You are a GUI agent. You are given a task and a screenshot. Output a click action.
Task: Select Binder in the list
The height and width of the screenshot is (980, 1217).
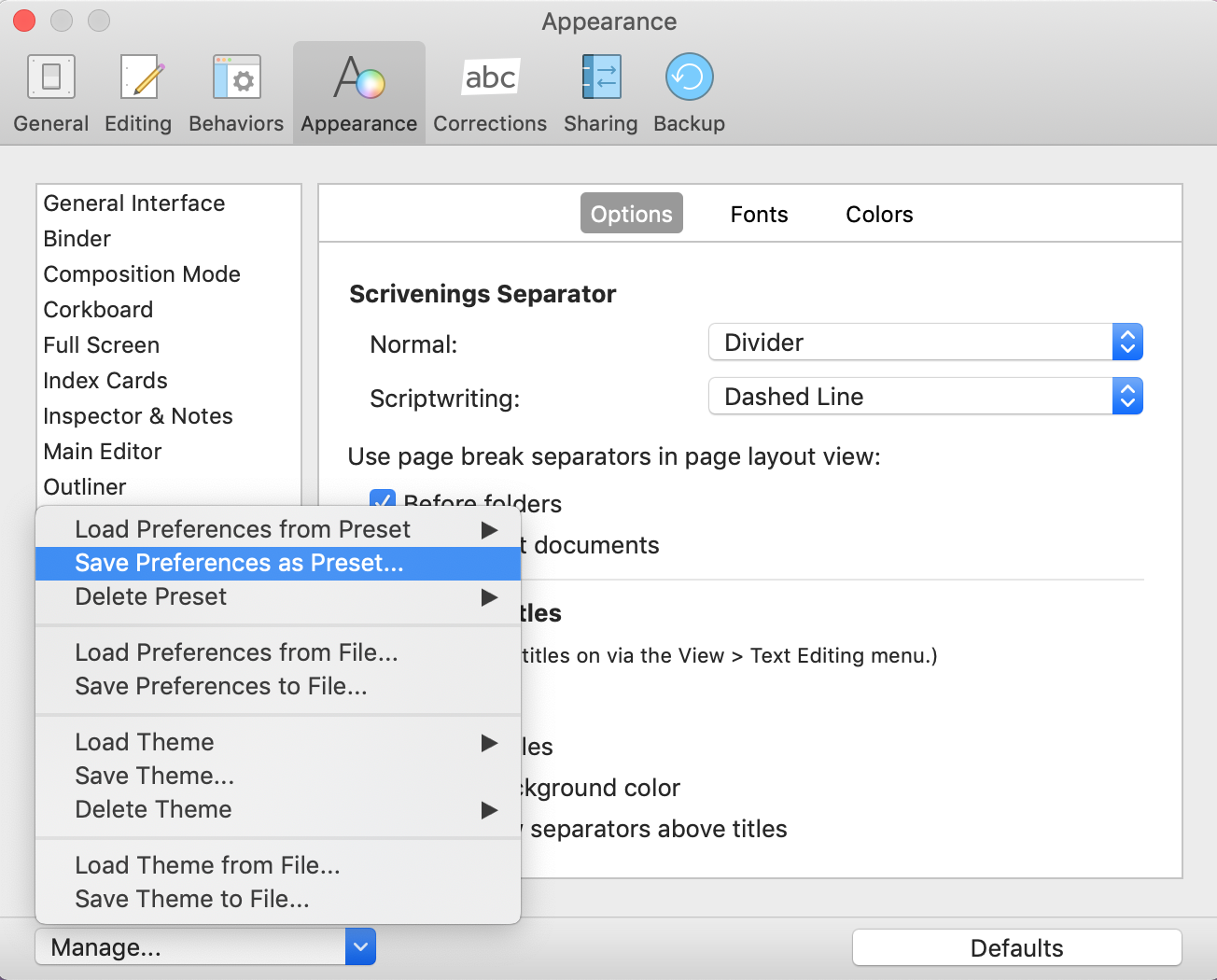pyautogui.click(x=169, y=239)
